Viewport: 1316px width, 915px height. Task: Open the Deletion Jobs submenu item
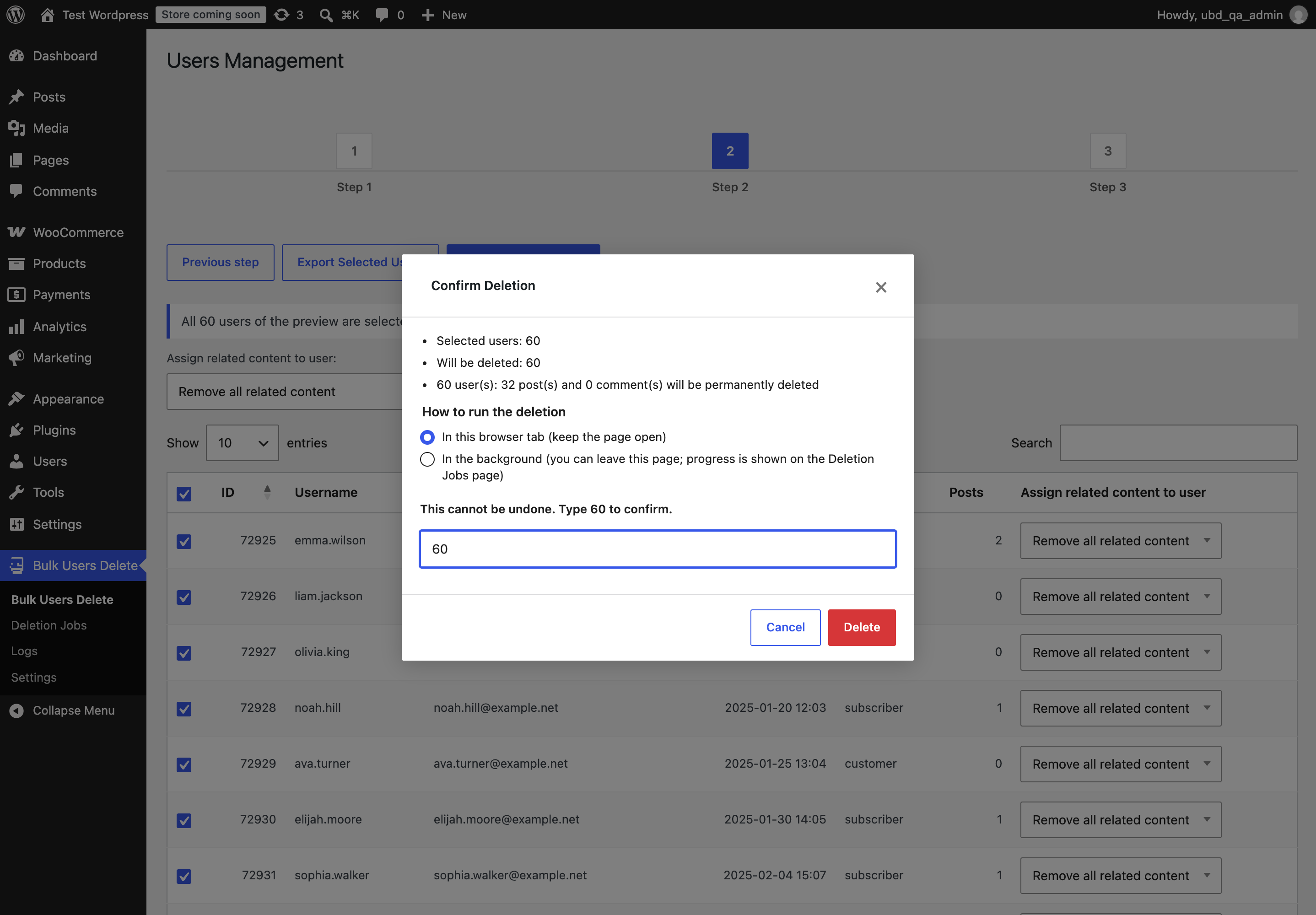tap(49, 625)
